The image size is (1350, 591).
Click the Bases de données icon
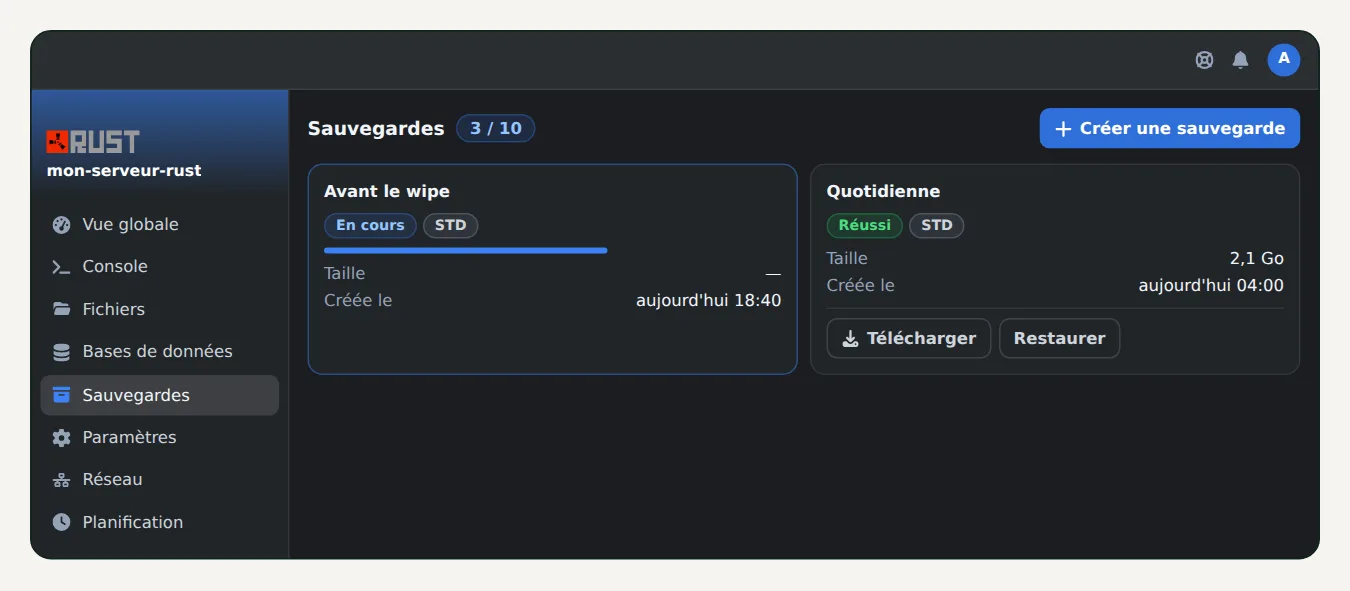coord(62,352)
